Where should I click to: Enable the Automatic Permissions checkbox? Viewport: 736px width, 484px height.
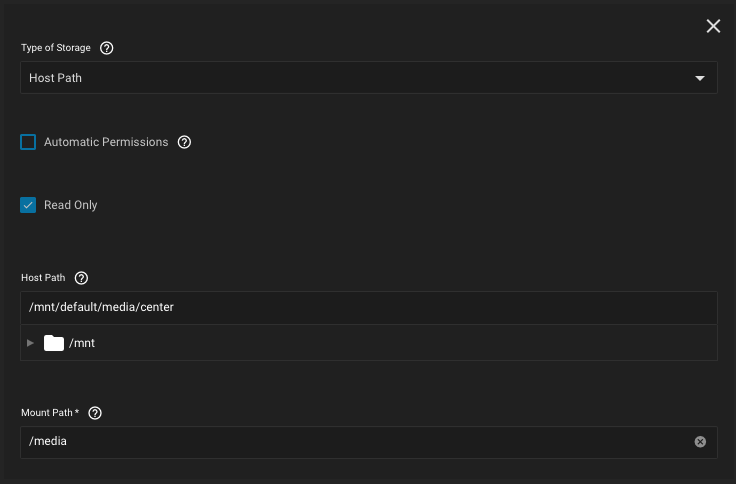tap(28, 142)
